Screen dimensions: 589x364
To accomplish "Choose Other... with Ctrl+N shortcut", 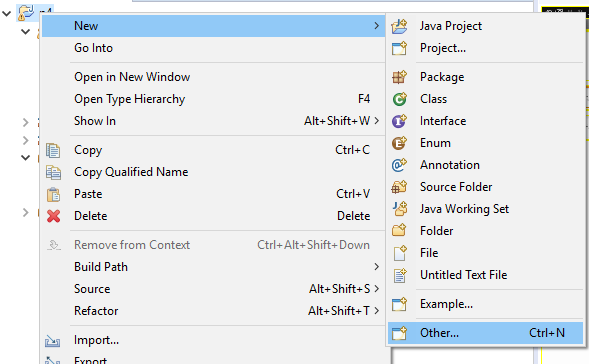I will tap(485, 333).
